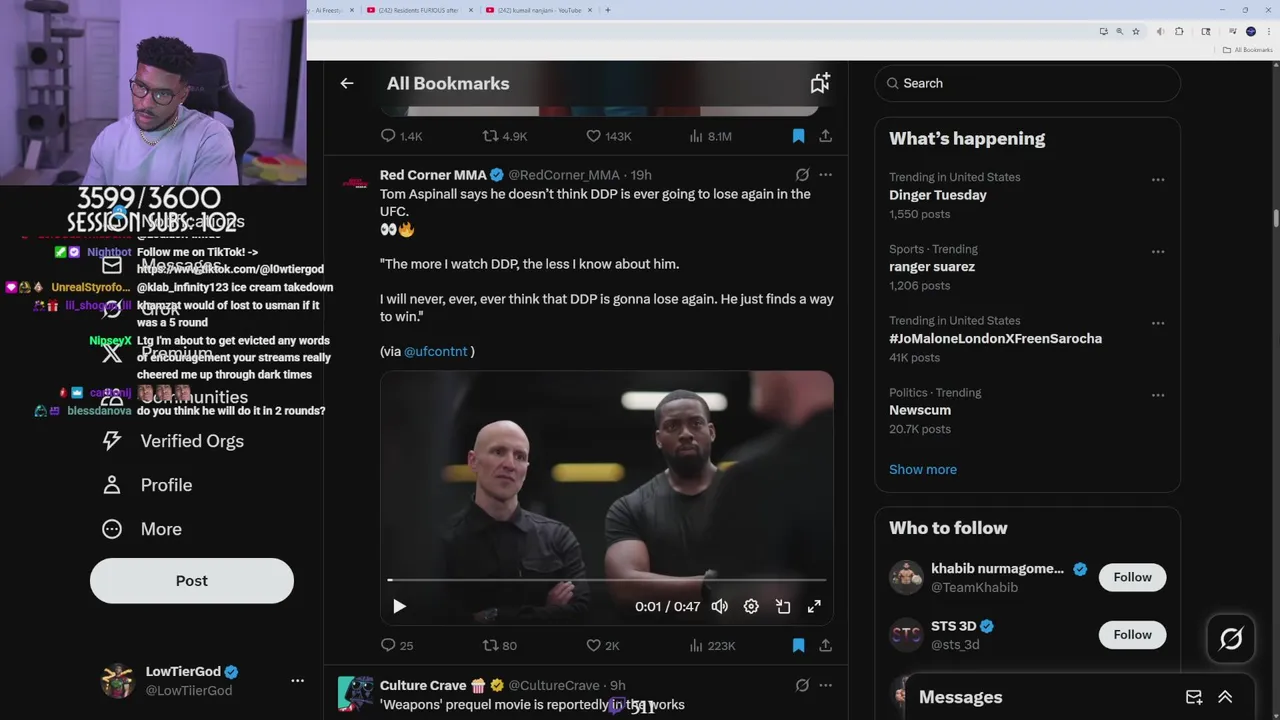The image size is (1280, 720).
Task: Open the ranger suarez trend
Action: [x=932, y=267]
